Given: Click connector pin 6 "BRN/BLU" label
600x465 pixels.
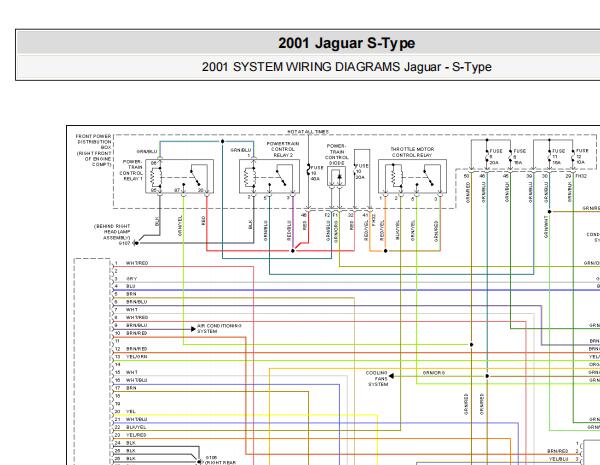Looking at the screenshot, I should [136, 302].
